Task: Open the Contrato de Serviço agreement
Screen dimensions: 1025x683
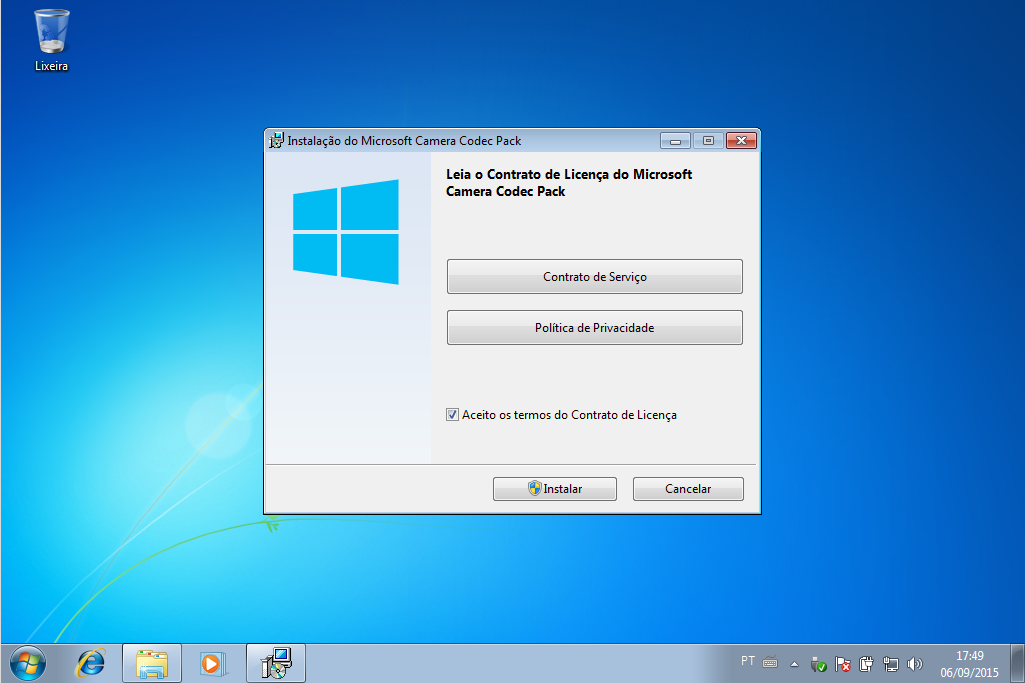Action: (x=594, y=276)
